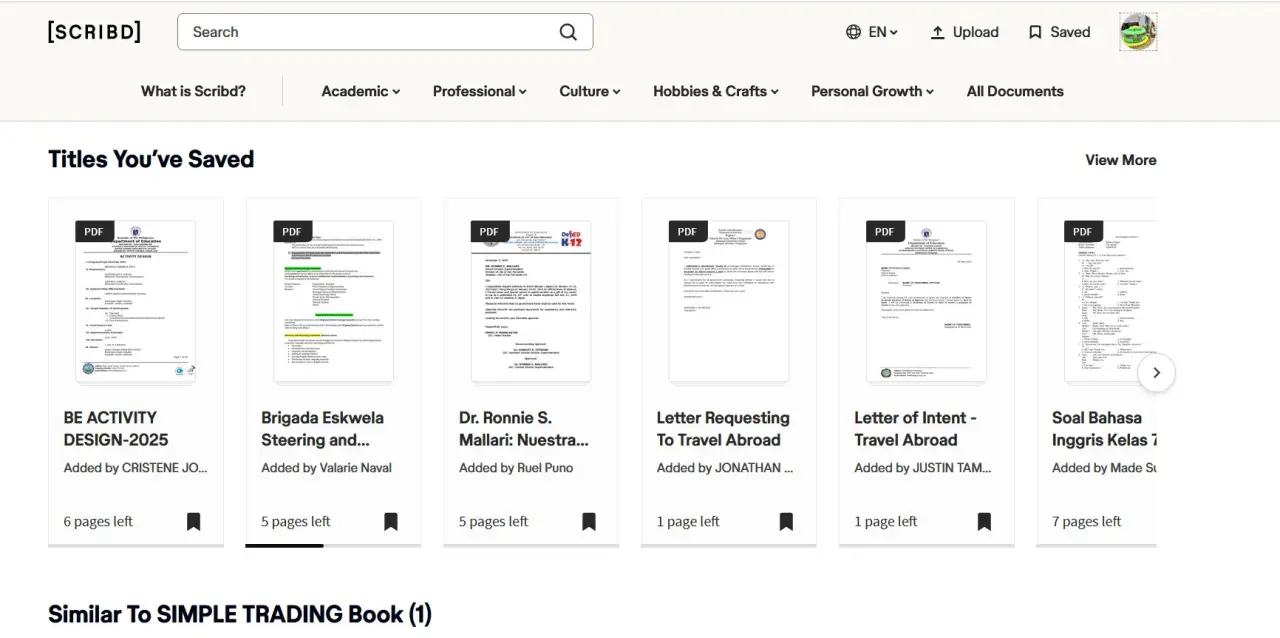Click Titles You've Saved heading
The image size is (1280, 638).
151,159
